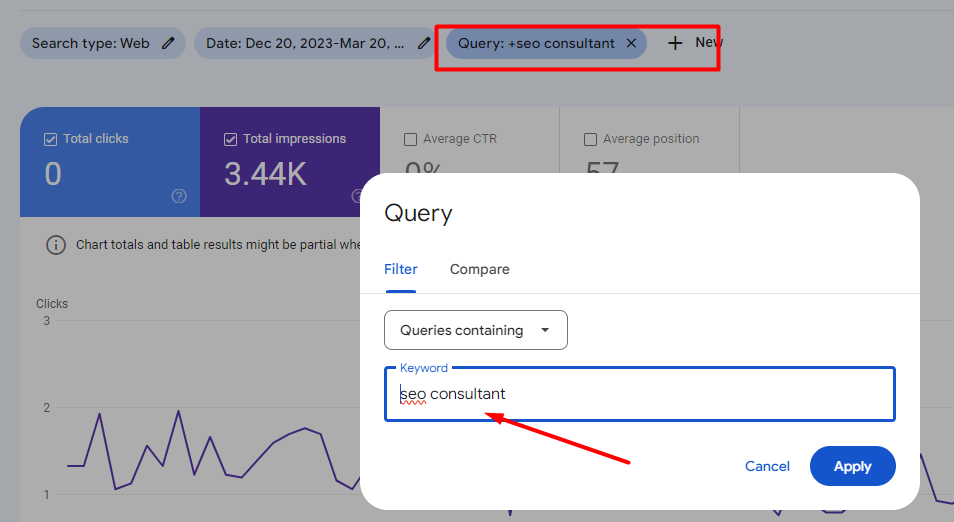
Task: Enable Average CTR checkbox
Action: click(x=411, y=139)
